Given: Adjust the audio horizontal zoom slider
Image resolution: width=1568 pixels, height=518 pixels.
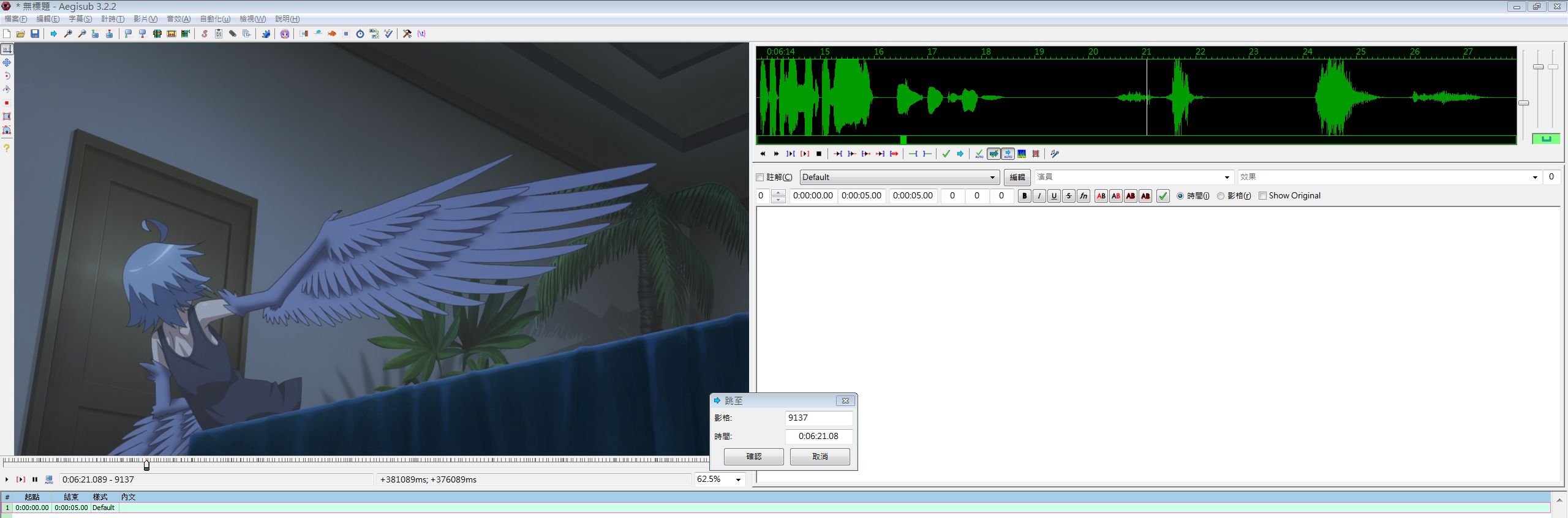Looking at the screenshot, I should pos(1523,103).
